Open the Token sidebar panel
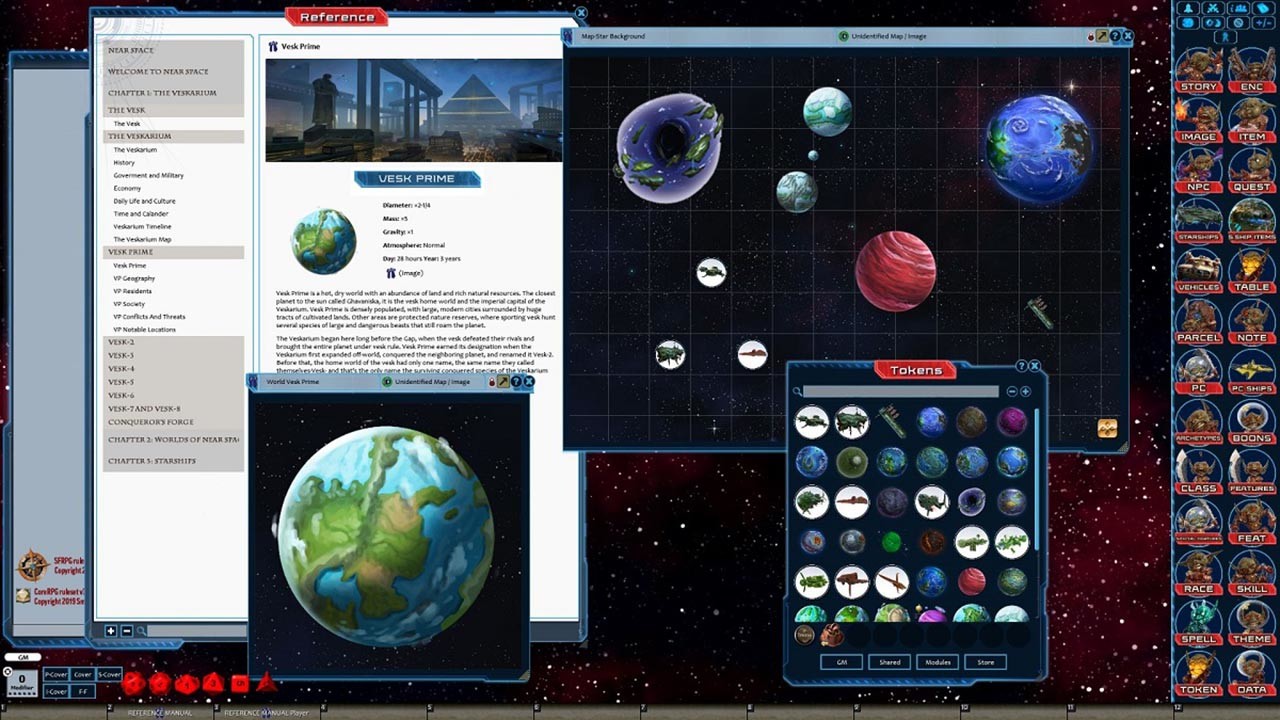The image size is (1280, 720). pyautogui.click(x=1198, y=672)
